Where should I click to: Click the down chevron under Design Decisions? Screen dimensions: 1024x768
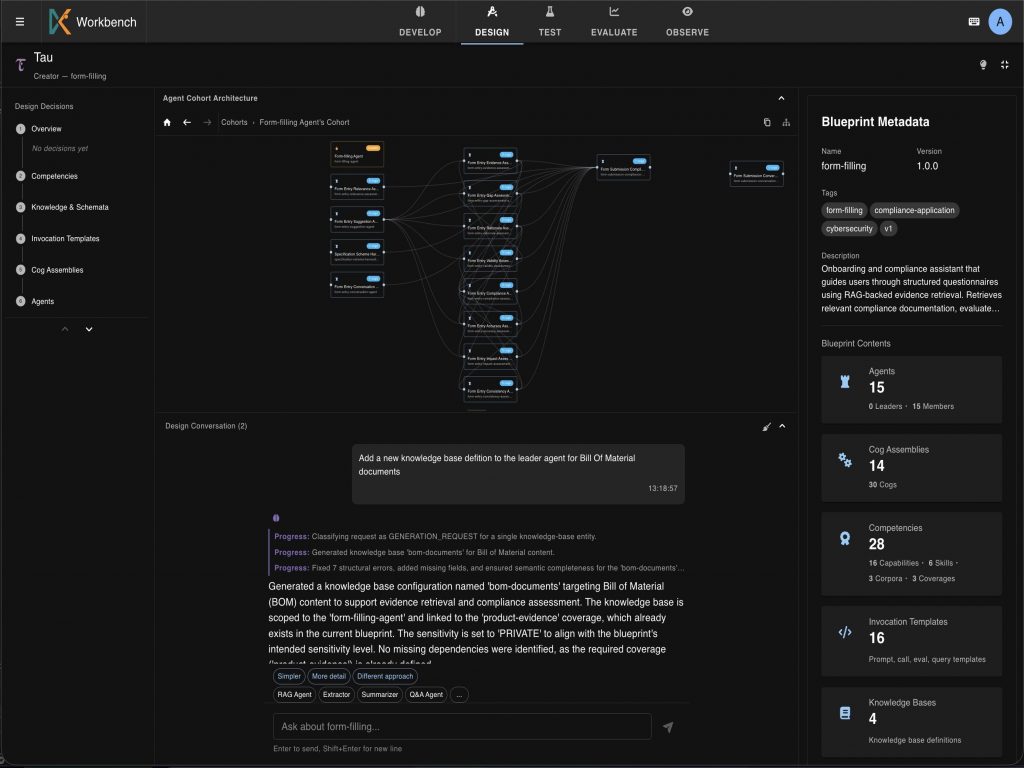point(89,329)
